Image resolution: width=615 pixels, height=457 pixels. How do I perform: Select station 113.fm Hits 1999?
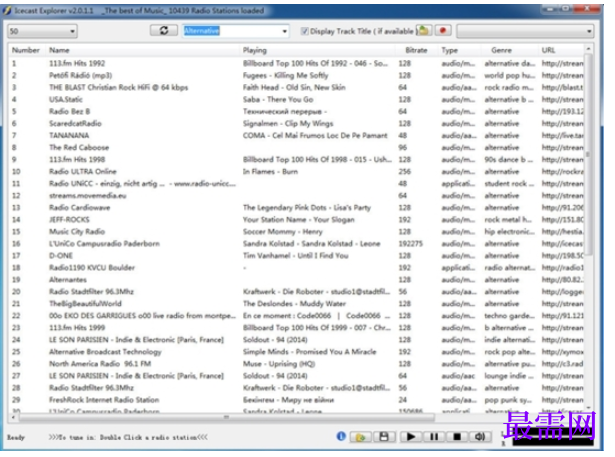click(296, 328)
